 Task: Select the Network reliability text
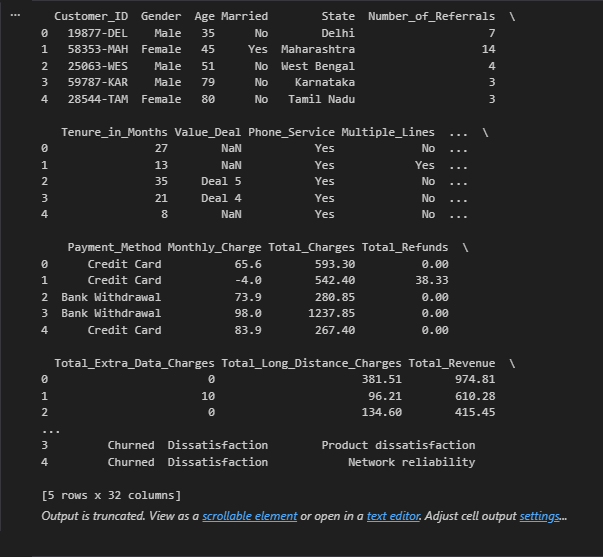click(x=411, y=462)
